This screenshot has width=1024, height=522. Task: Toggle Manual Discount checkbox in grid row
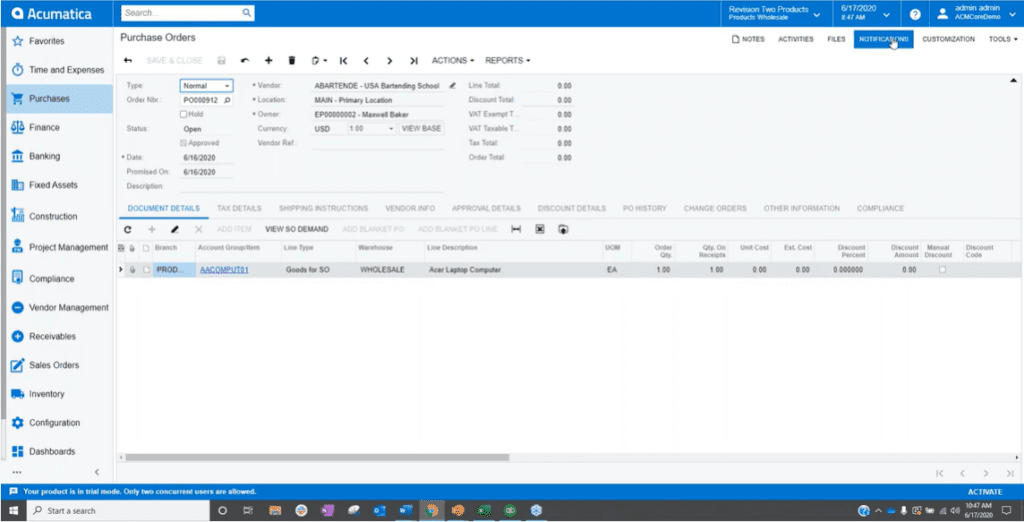942,270
